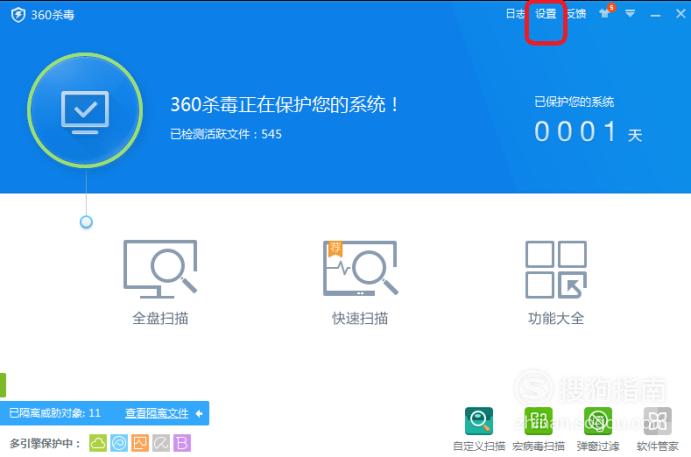Click the protection status monitor circle
The width and height of the screenshot is (691, 457).
pos(85,110)
